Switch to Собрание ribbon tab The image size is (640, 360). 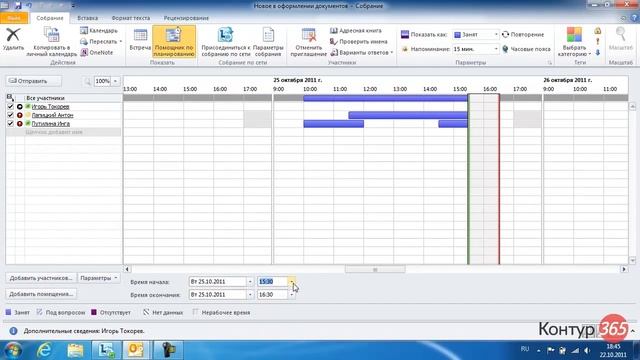[x=50, y=18]
